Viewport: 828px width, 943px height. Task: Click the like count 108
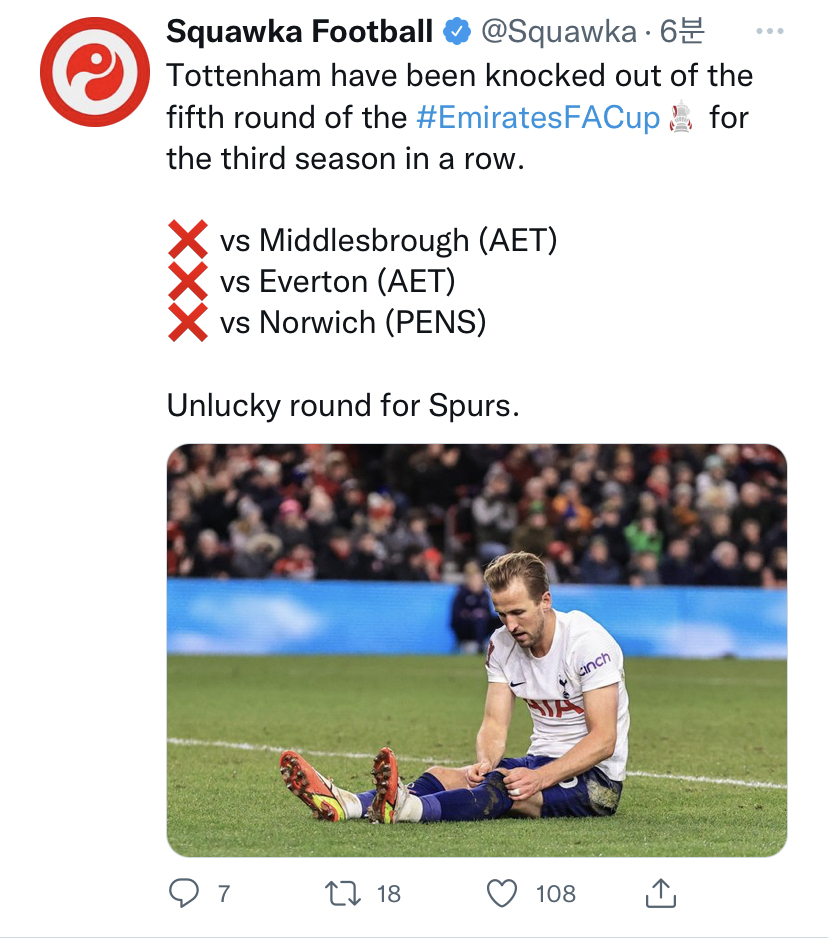pyautogui.click(x=556, y=894)
